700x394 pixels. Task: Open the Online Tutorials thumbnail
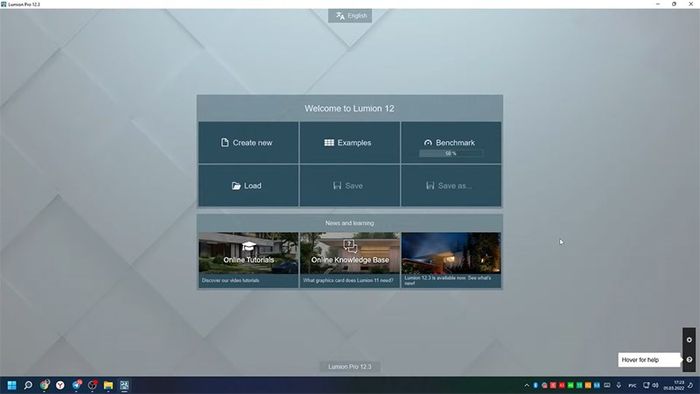[x=249, y=253]
